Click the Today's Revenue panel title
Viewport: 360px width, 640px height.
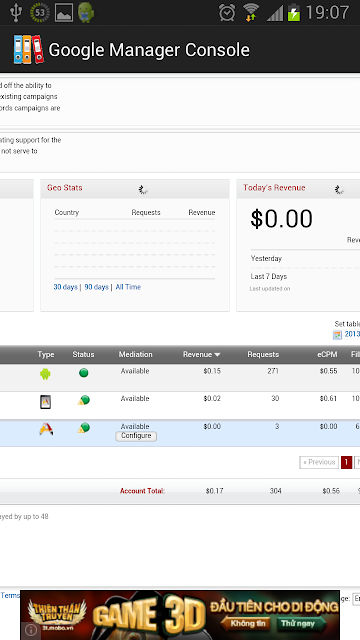(x=274, y=188)
